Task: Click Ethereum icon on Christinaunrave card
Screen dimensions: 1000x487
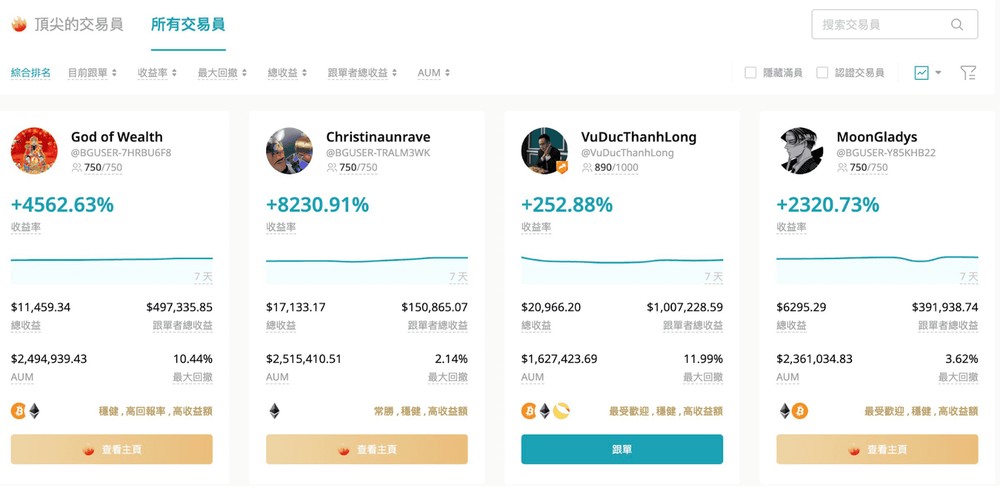Action: tap(274, 411)
